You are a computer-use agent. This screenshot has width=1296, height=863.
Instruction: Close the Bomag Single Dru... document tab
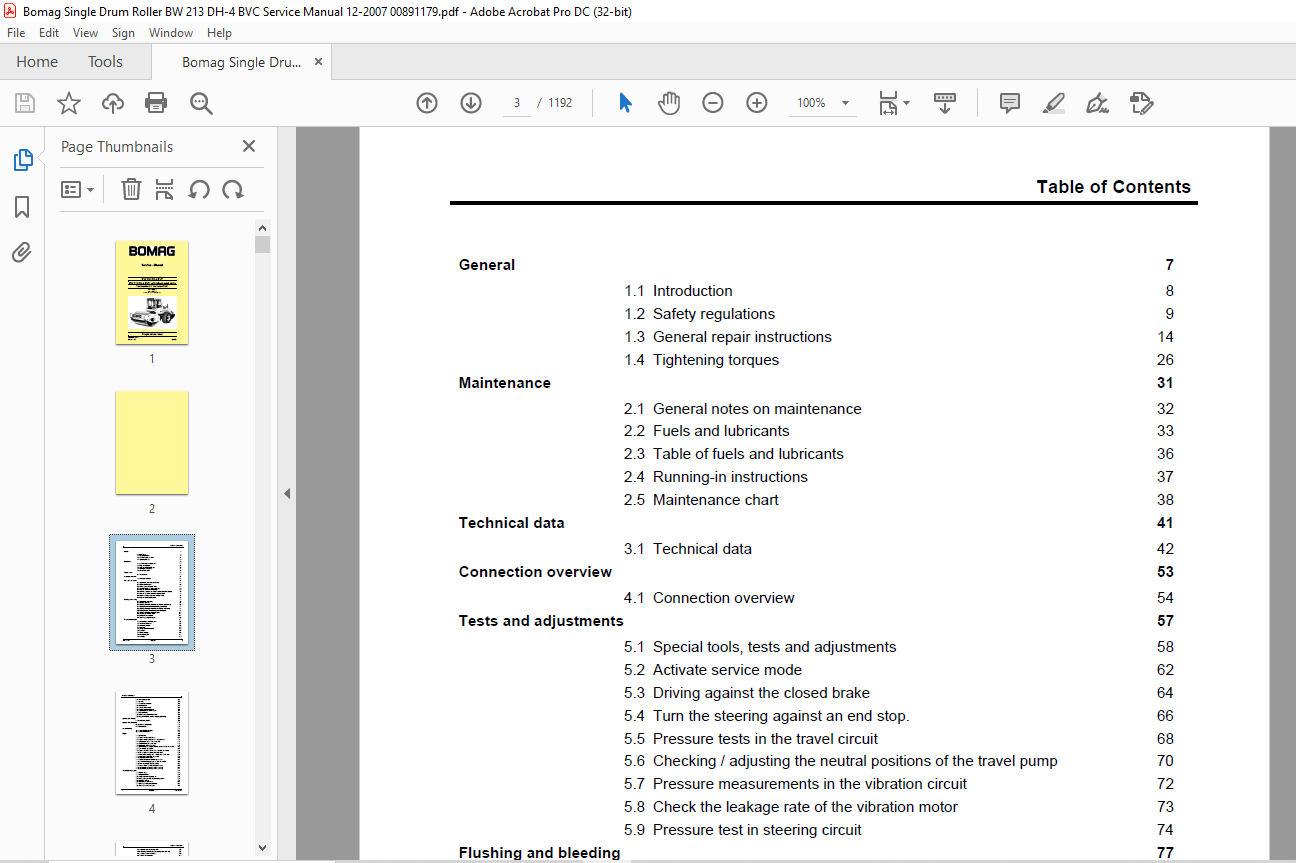pyautogui.click(x=318, y=62)
